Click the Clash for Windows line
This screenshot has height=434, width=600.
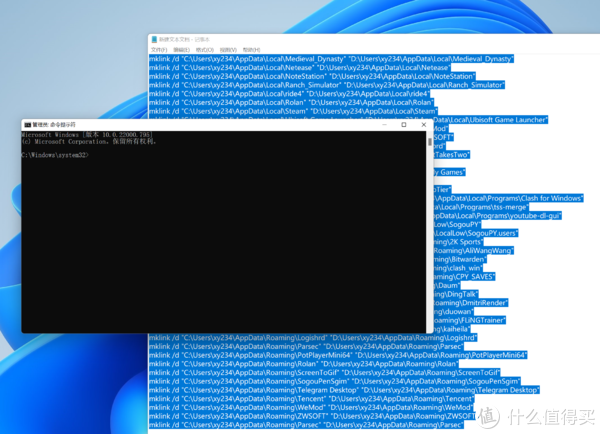point(508,198)
